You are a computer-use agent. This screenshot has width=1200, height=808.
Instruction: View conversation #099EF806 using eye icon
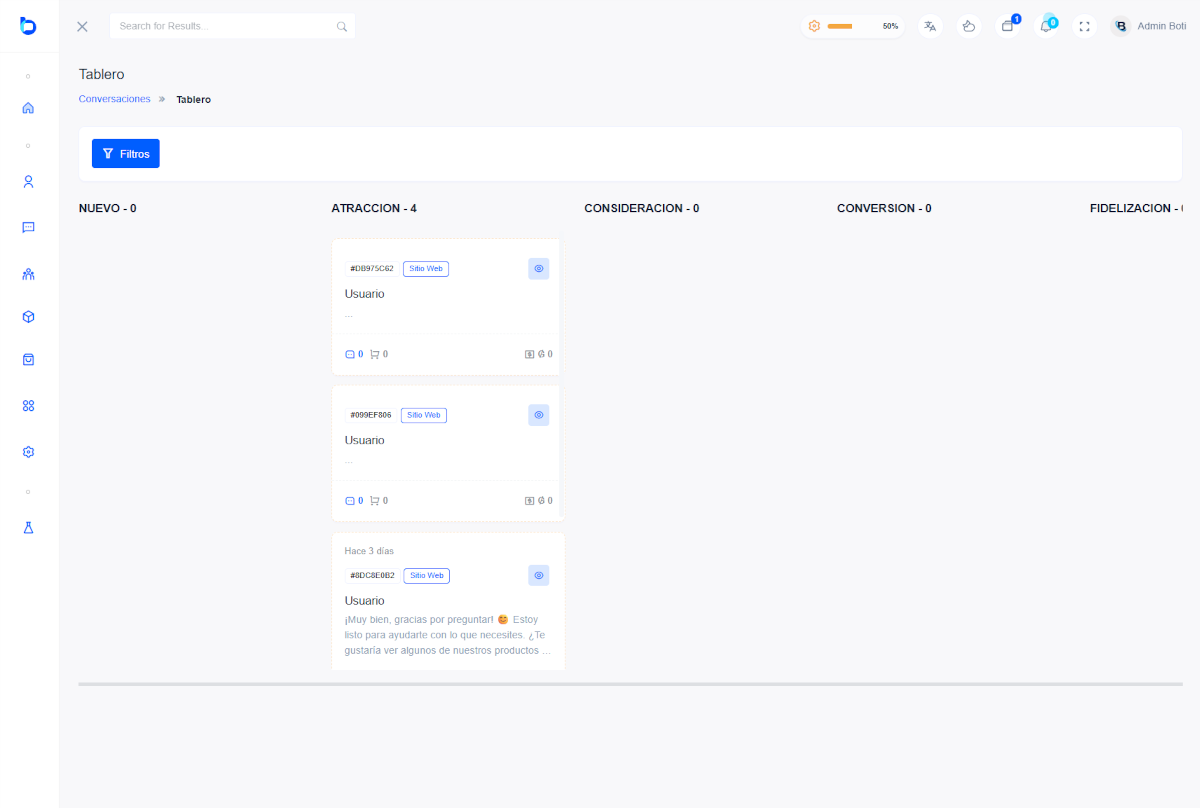[x=538, y=415]
